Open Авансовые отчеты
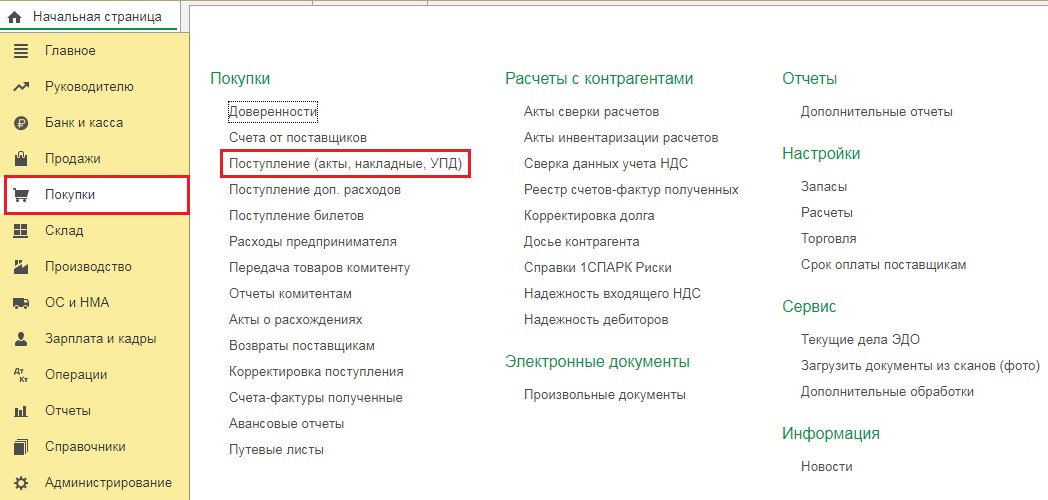The height and width of the screenshot is (500, 1048). pos(286,424)
